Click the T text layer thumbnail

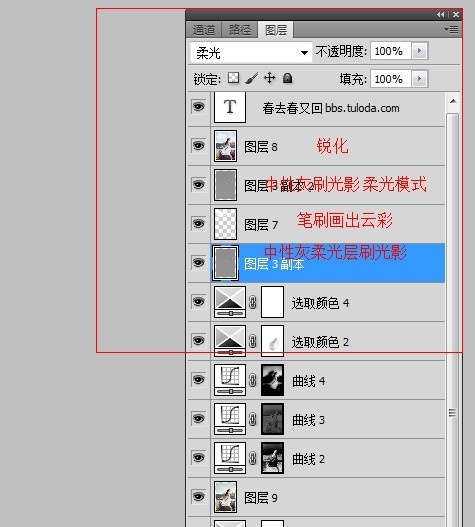point(230,107)
